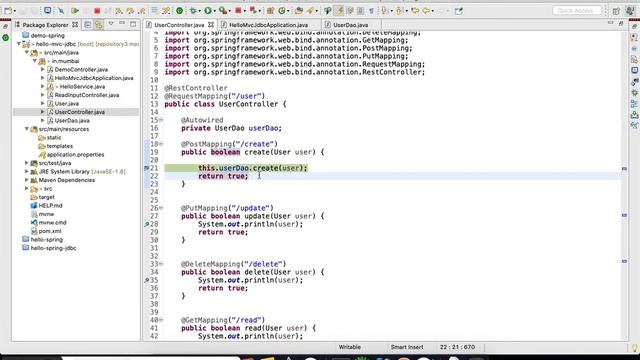Maximize the Package Explorer view
Screen dimensions: 640x360
tap(133, 24)
